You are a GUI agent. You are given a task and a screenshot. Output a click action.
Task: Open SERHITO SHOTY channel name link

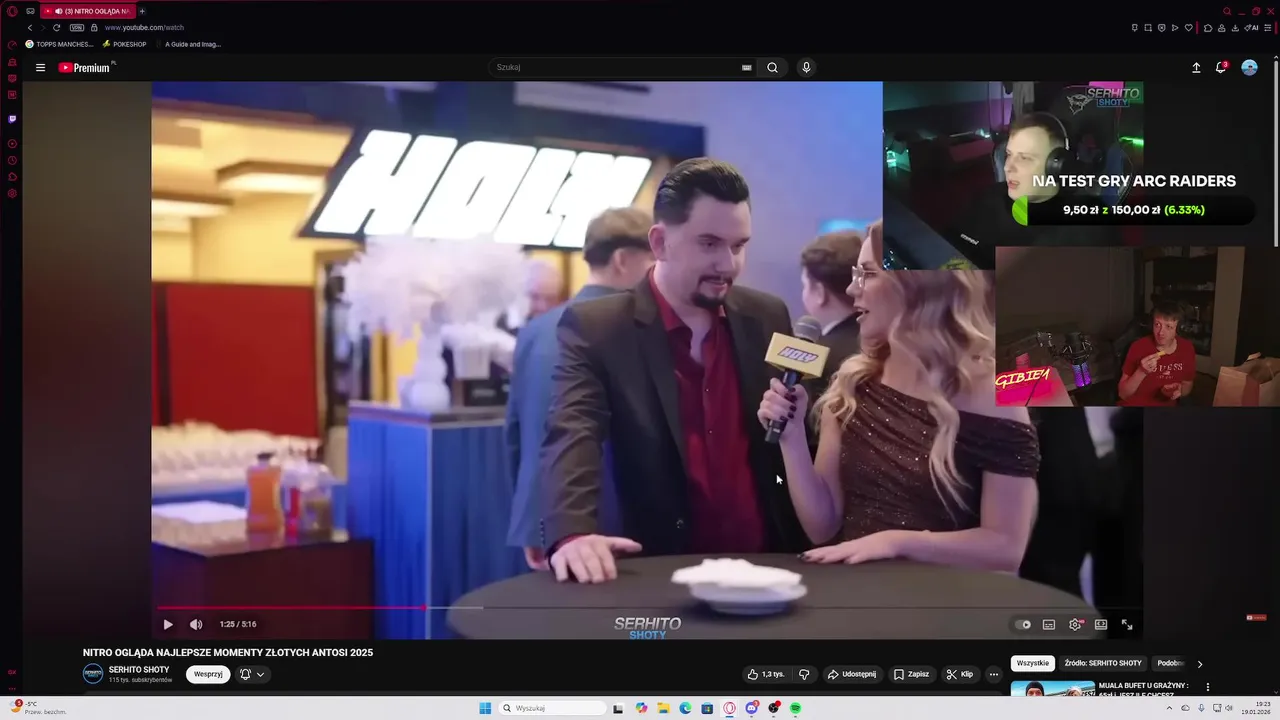(139, 670)
